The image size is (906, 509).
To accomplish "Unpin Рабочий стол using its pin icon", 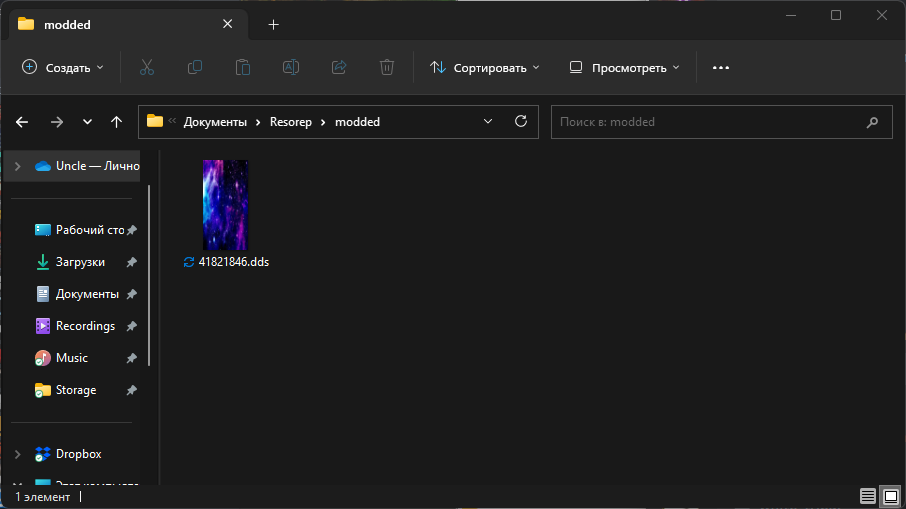I will click(131, 230).
